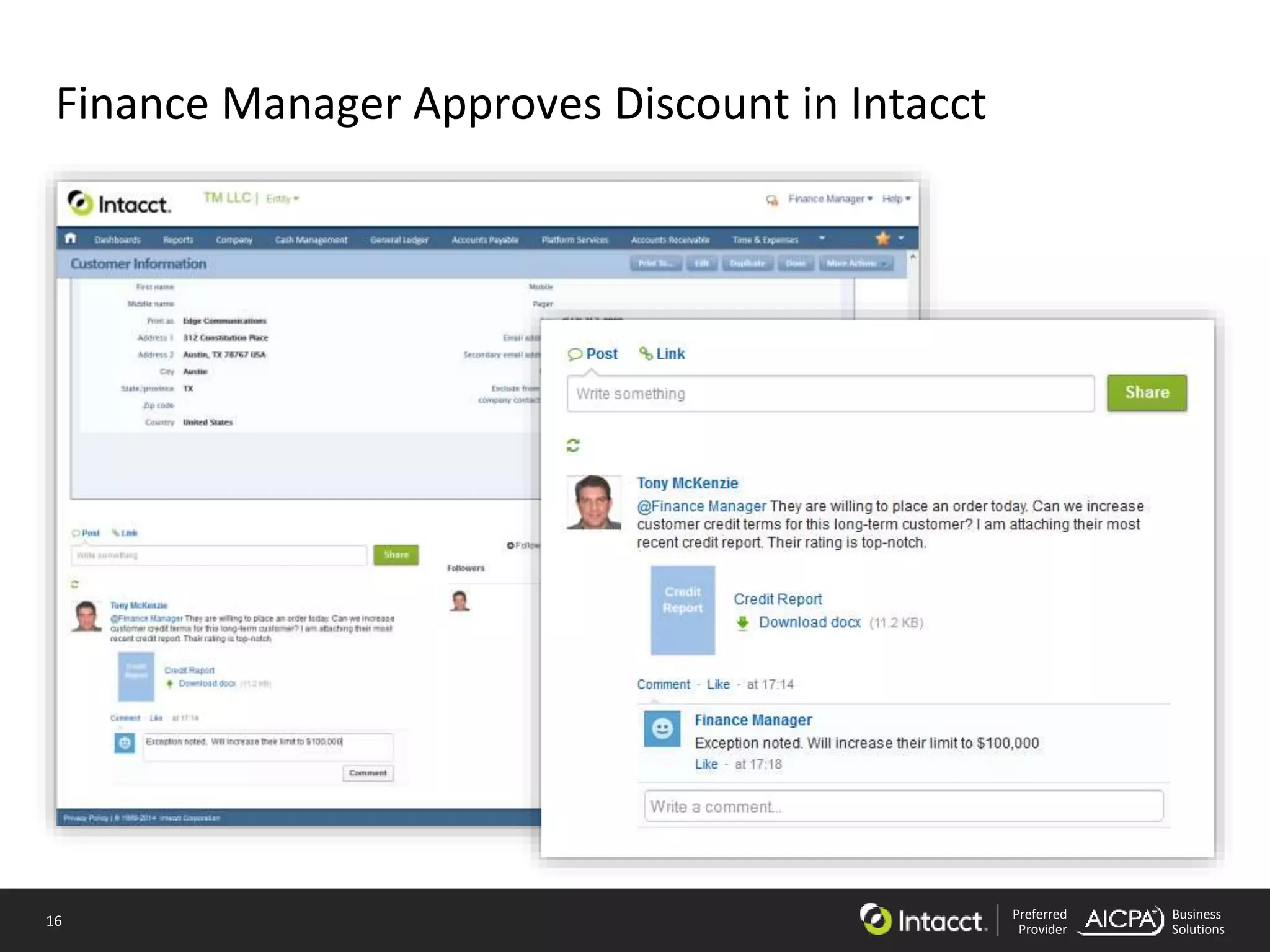Open the Dashboards menu
The height and width of the screenshot is (952, 1270).
click(x=117, y=240)
